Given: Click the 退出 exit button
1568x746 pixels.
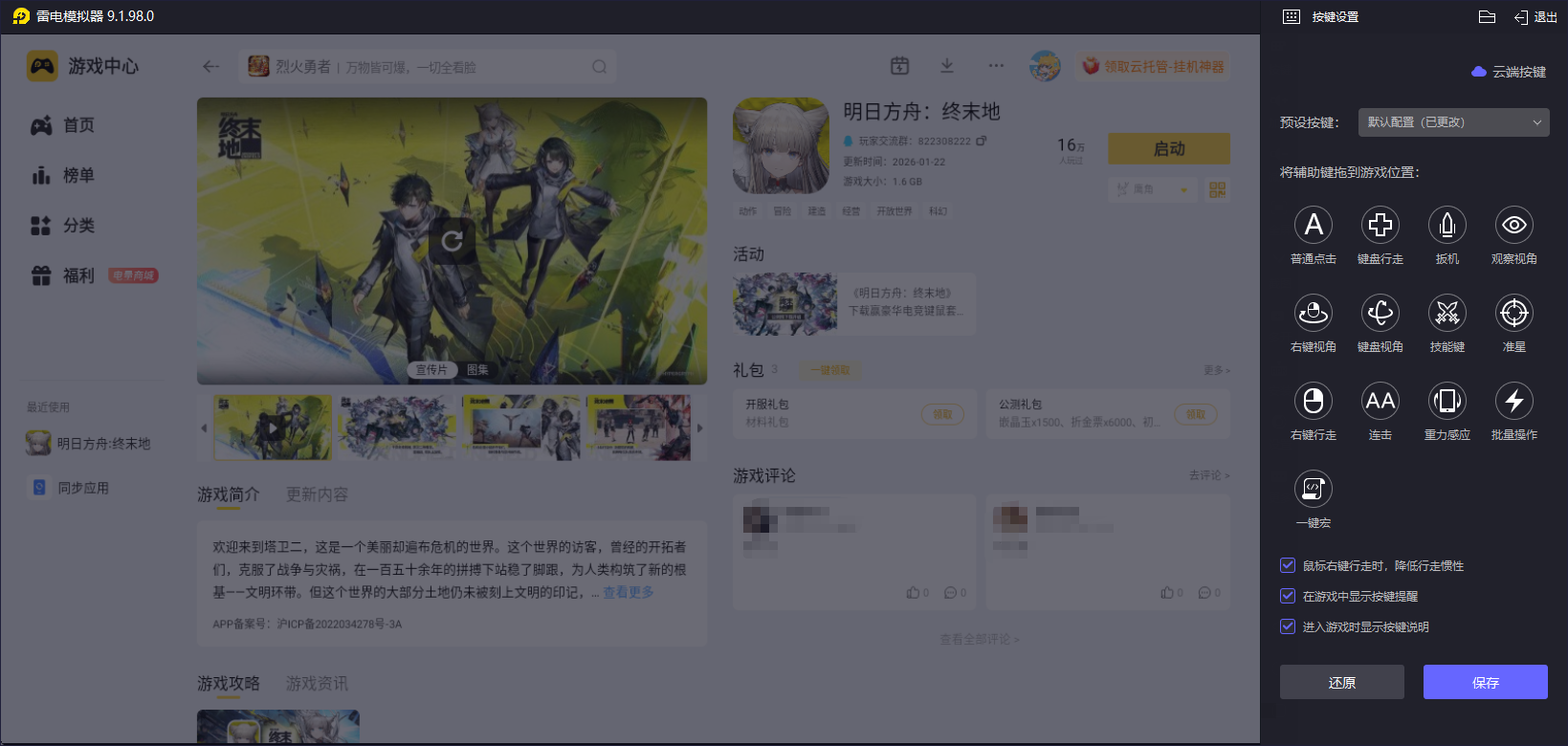Looking at the screenshot, I should point(1536,17).
